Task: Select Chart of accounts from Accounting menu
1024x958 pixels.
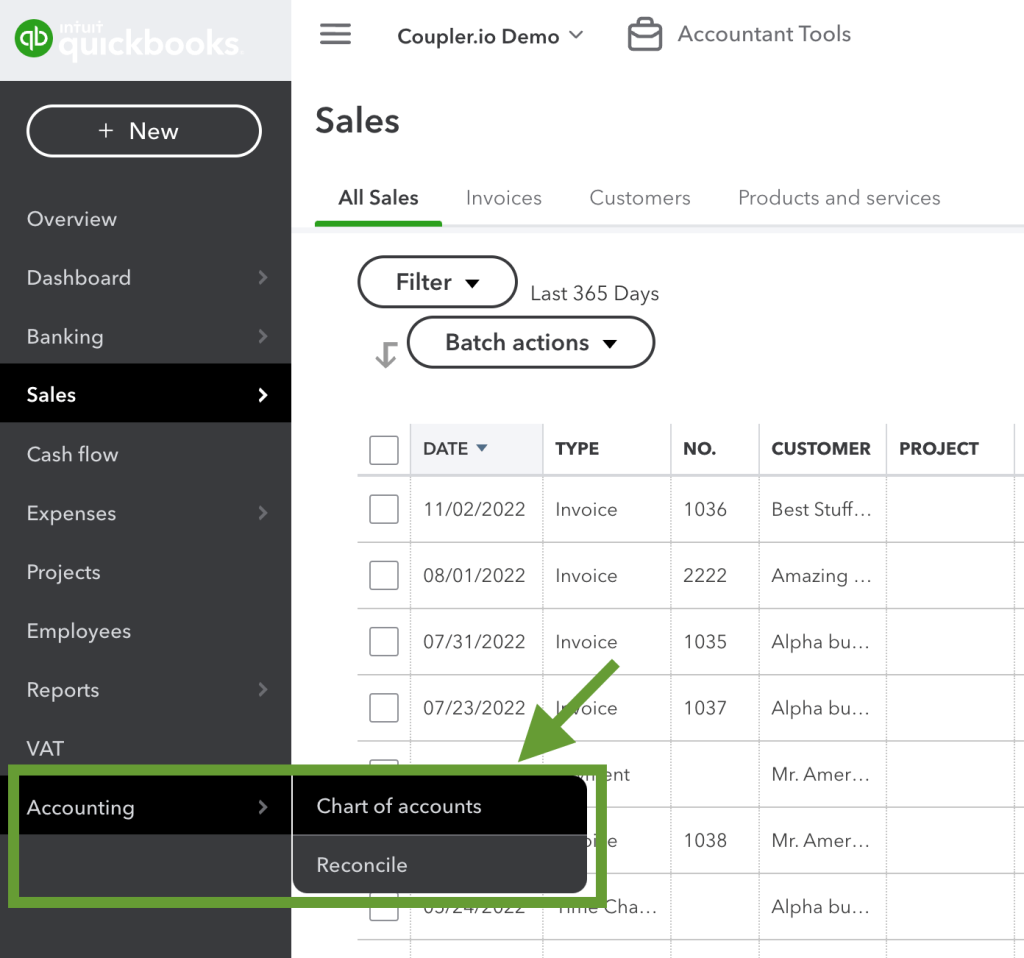Action: pyautogui.click(x=399, y=805)
